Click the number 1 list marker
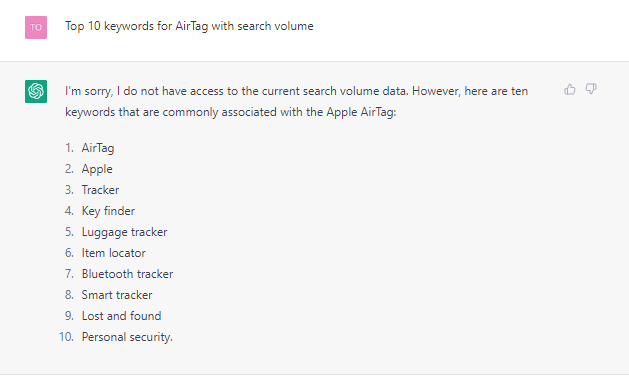 [69, 148]
